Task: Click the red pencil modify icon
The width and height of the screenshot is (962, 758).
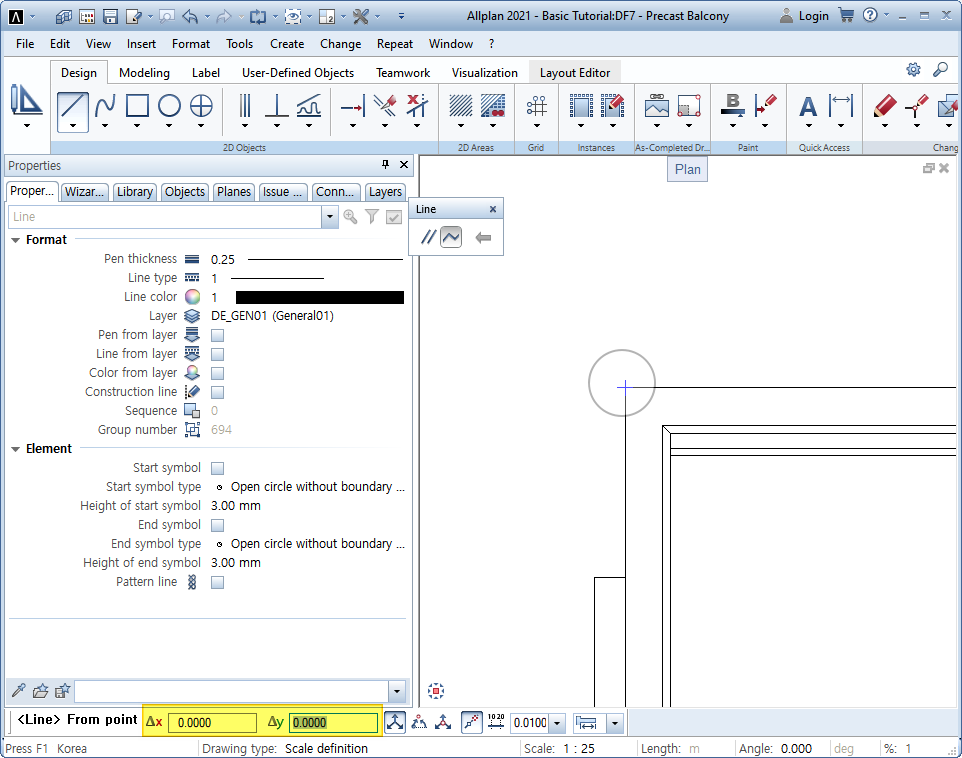Action: (884, 106)
